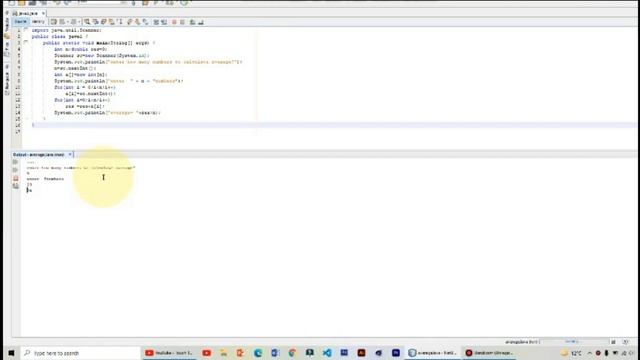Image resolution: width=640 pixels, height=360 pixels.
Task: Click the second run arrow in Output panel
Action: [x=16, y=170]
